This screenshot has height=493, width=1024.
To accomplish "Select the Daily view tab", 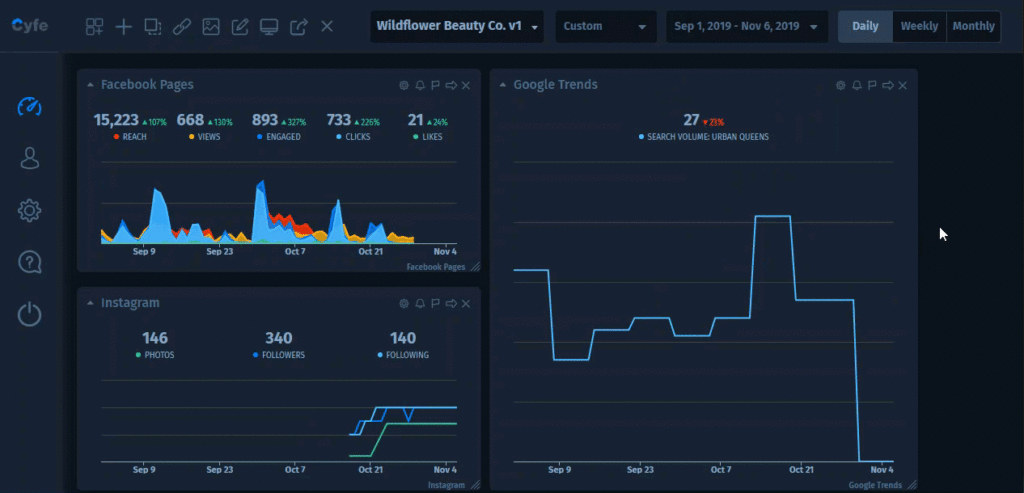I will [x=865, y=27].
